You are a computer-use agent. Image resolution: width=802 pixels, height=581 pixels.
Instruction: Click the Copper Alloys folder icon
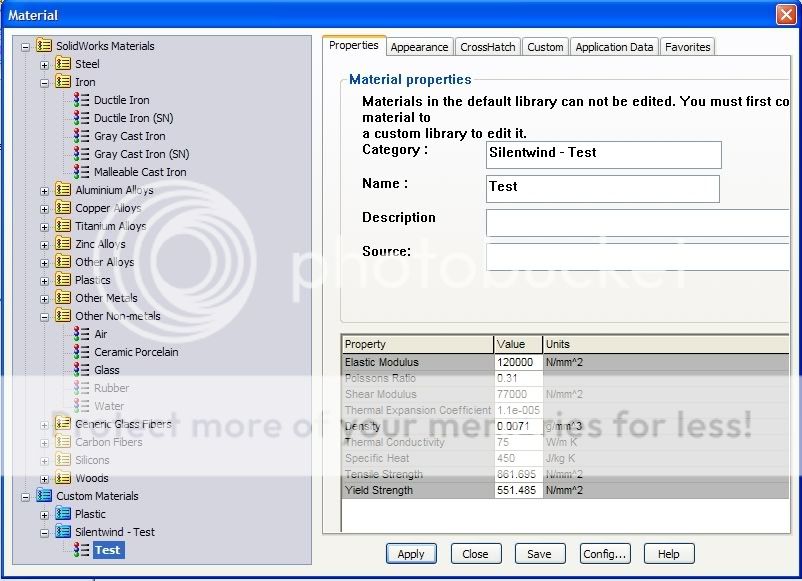click(63, 208)
